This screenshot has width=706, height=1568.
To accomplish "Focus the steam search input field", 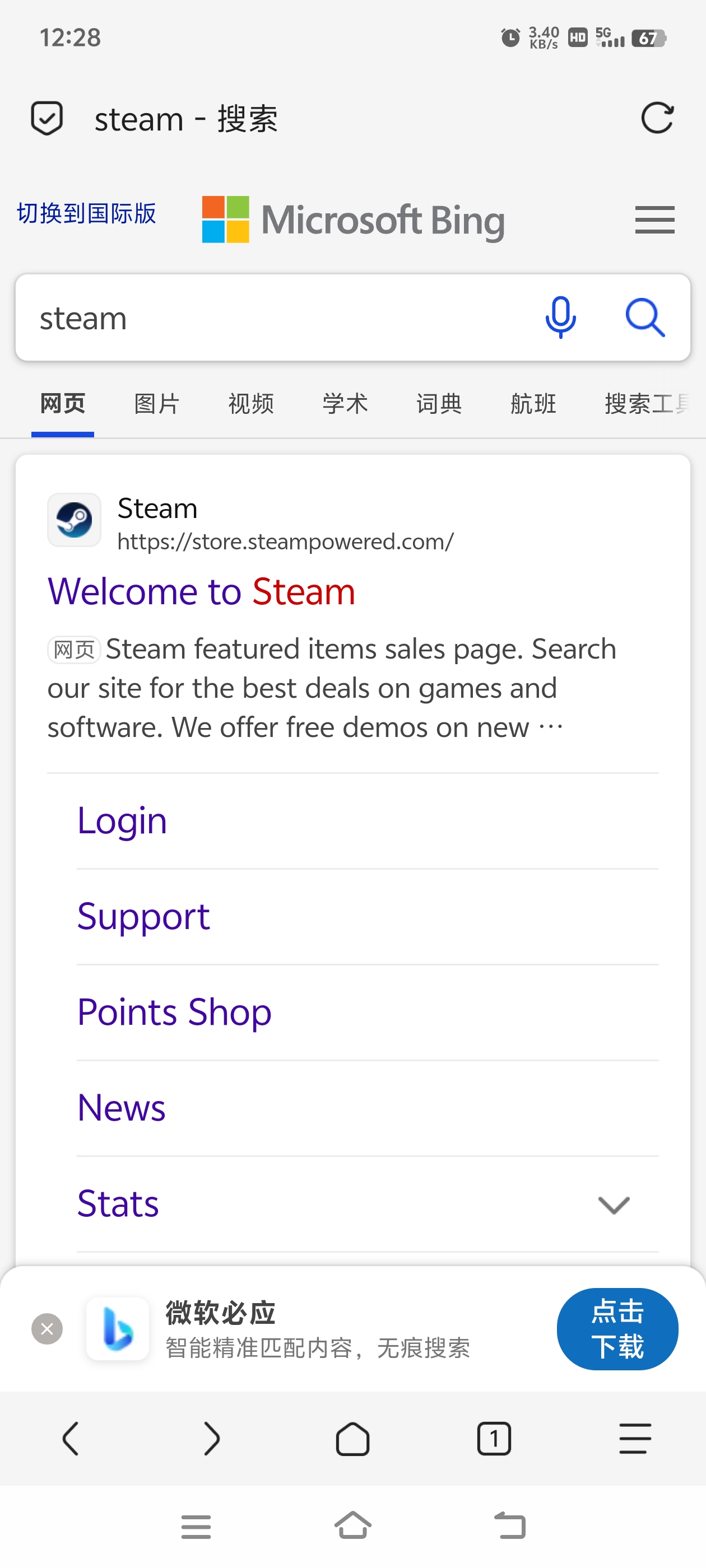I will tap(274, 318).
